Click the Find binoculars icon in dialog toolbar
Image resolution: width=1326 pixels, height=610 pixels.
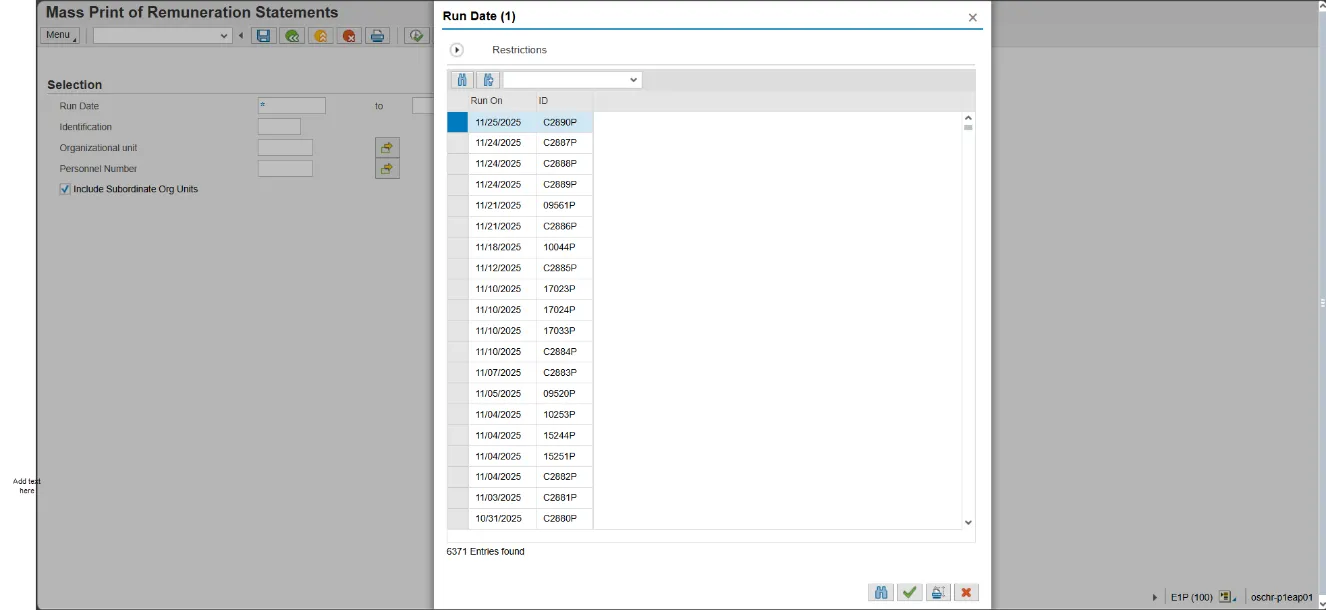click(462, 80)
